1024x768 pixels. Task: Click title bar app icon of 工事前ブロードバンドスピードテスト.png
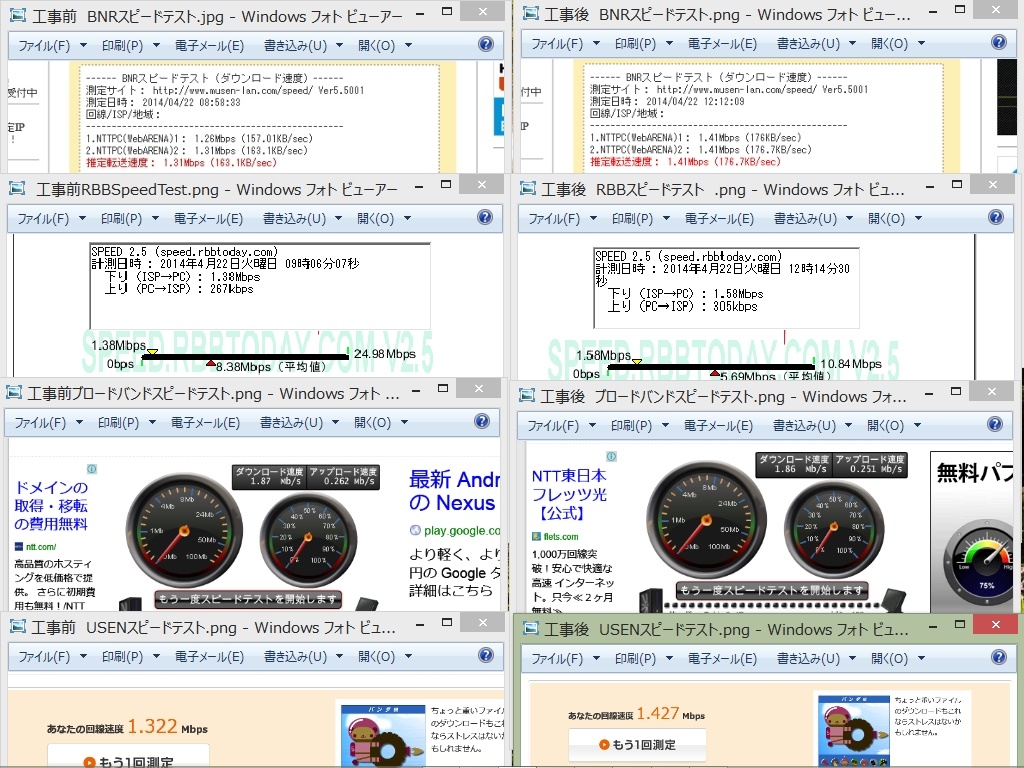(14, 392)
